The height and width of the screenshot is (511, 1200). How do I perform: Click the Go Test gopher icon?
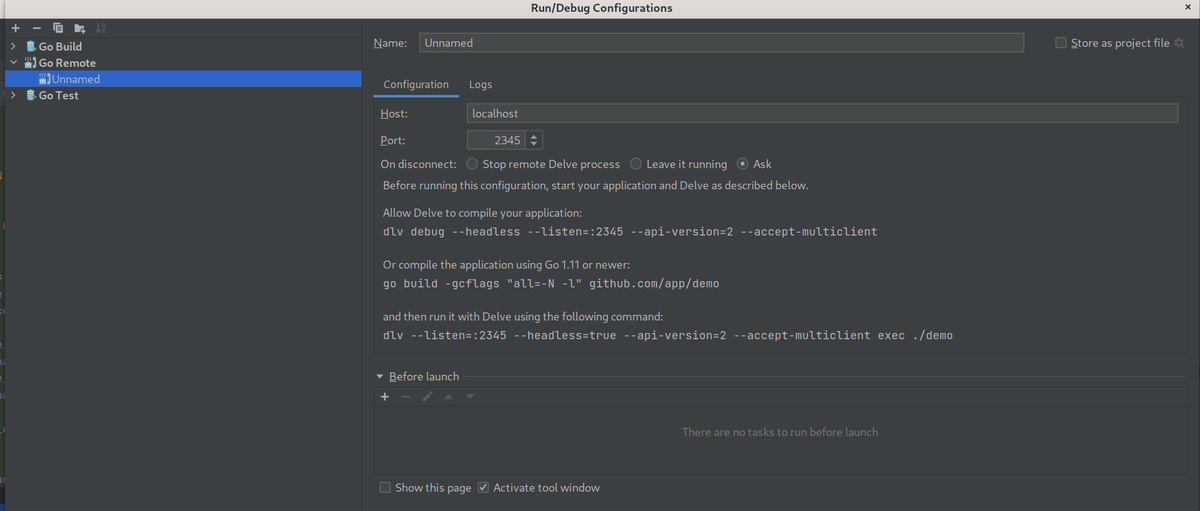pos(31,96)
